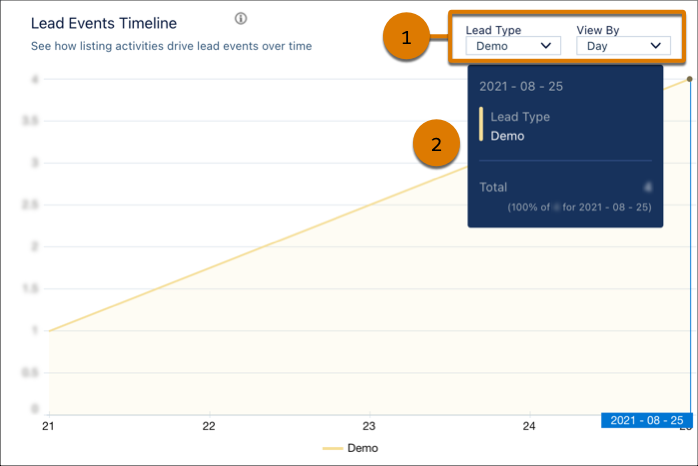698x466 pixels.
Task: Click the Demo legend line marker
Action: tap(332, 448)
